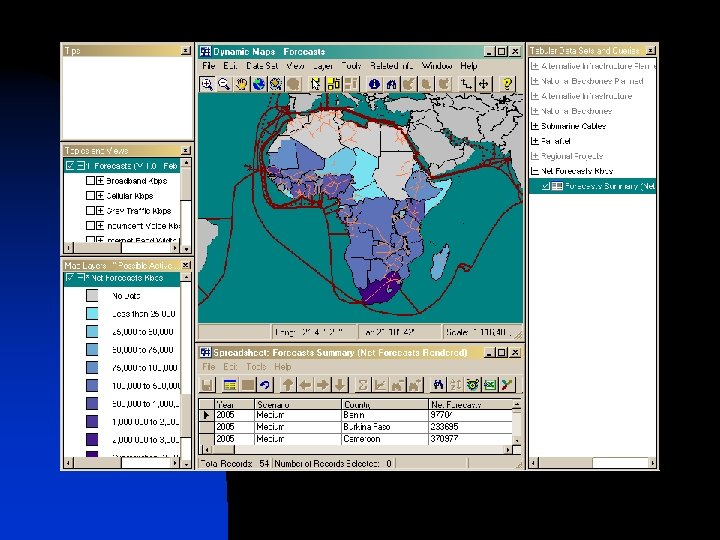Click the spreadsheet horizontal scrollbar right arrow
The height and width of the screenshot is (540, 720).
[508, 450]
